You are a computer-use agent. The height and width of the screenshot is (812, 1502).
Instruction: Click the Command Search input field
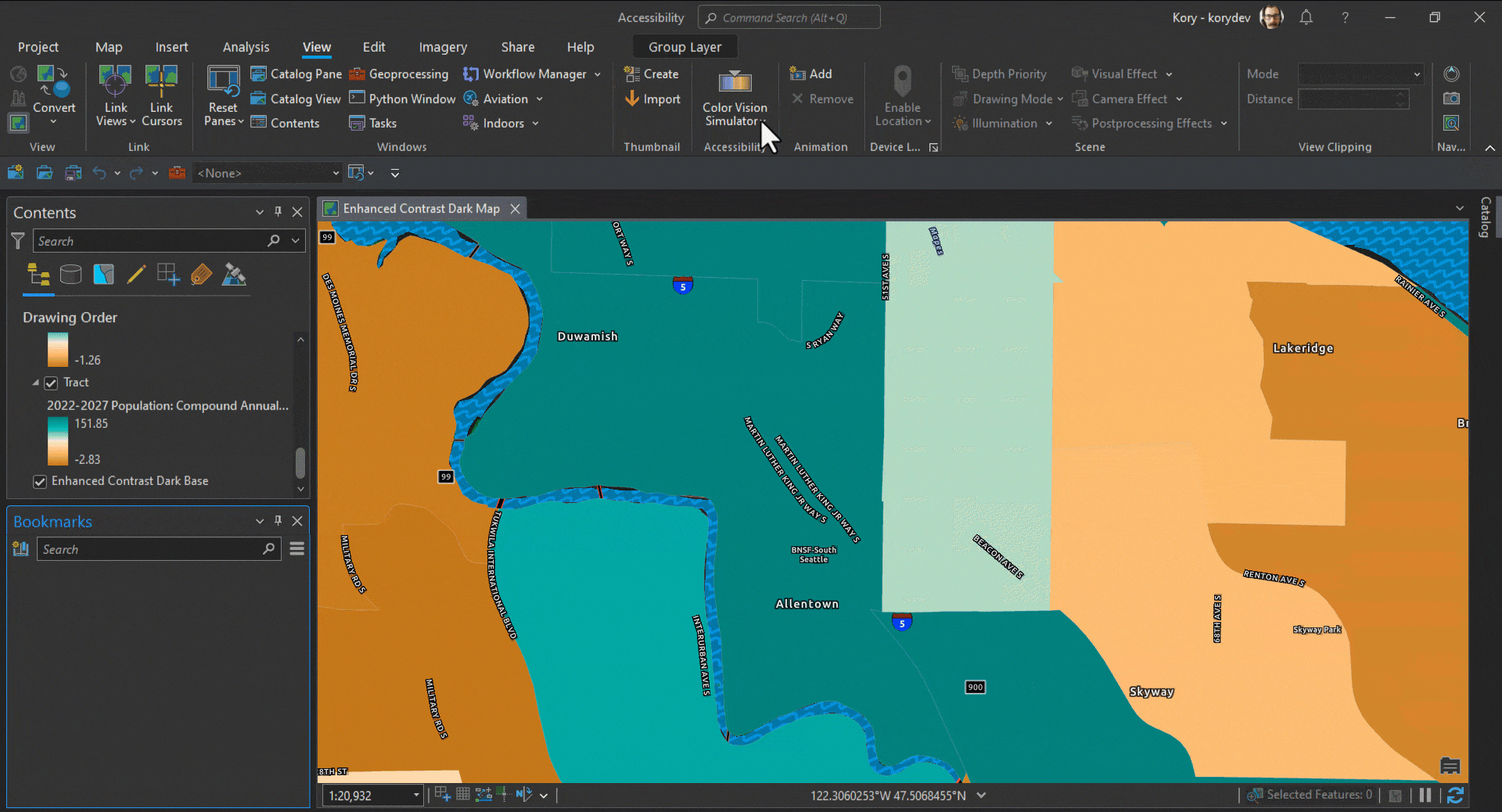(x=790, y=17)
